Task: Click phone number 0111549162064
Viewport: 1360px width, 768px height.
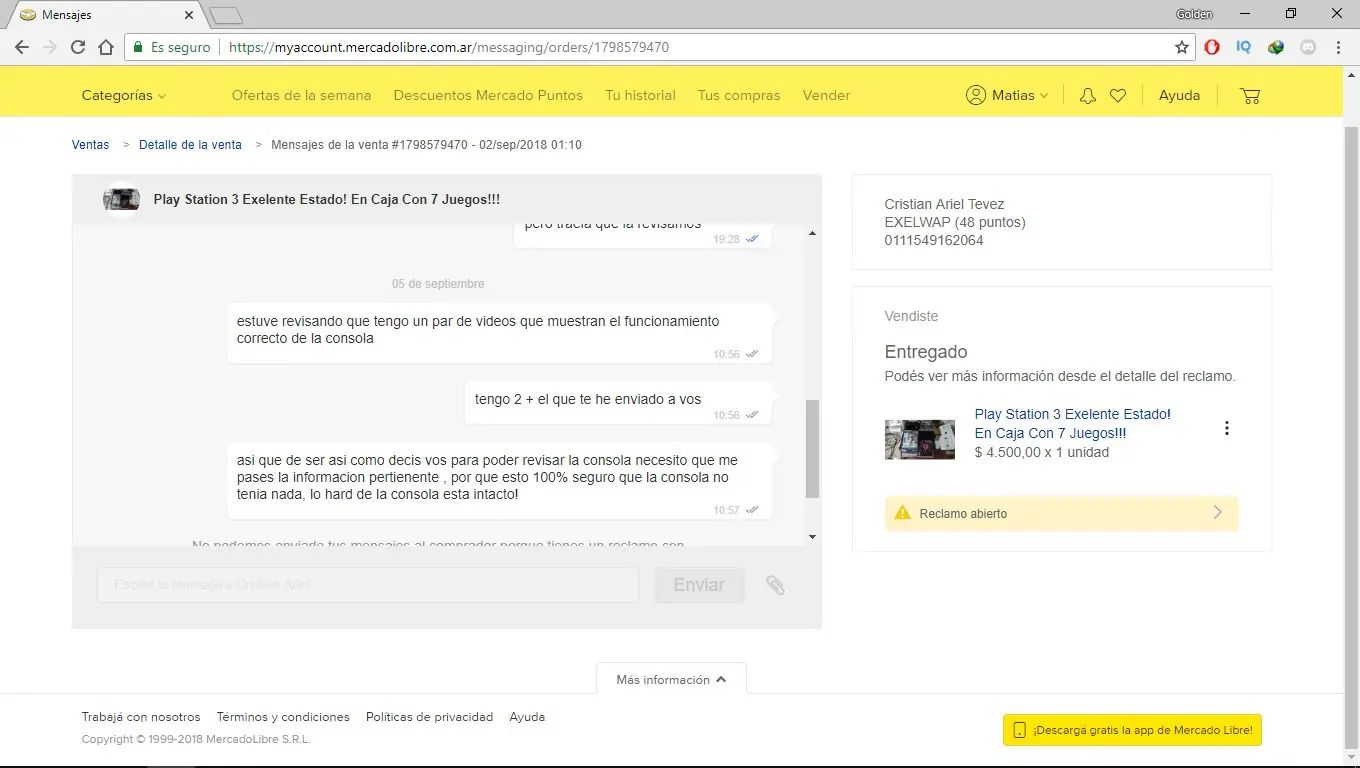Action: pyautogui.click(x=934, y=240)
